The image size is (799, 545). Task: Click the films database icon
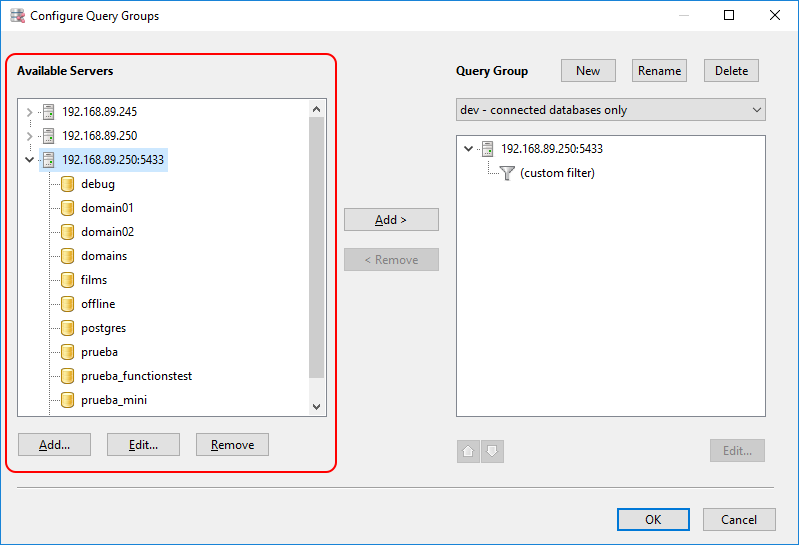pos(67,280)
